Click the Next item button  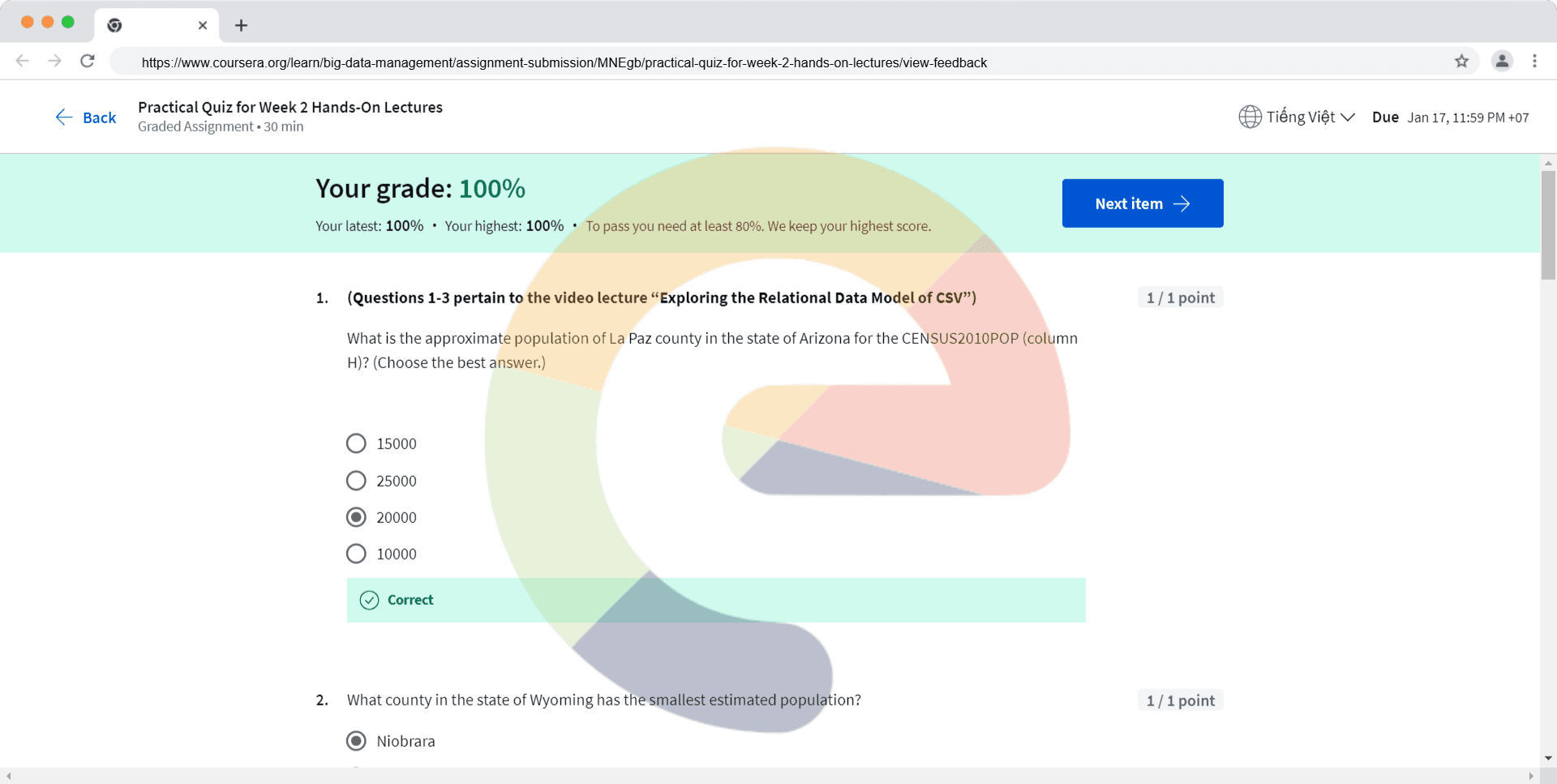(x=1143, y=203)
